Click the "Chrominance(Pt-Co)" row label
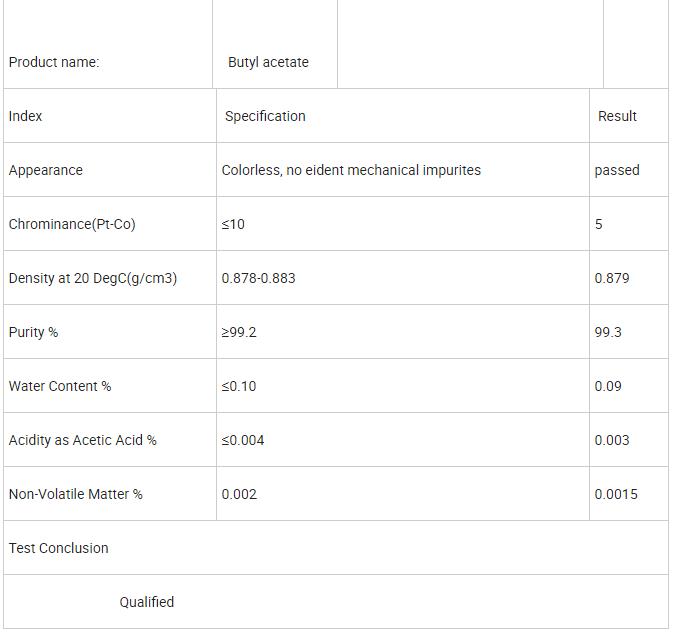This screenshot has height=634, width=673. [72, 224]
